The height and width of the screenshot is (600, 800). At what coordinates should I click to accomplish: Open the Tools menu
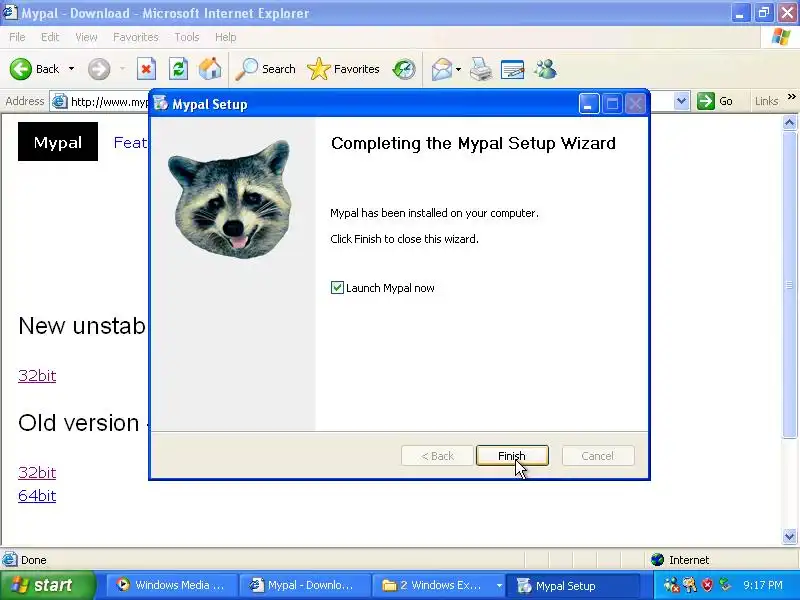187,37
